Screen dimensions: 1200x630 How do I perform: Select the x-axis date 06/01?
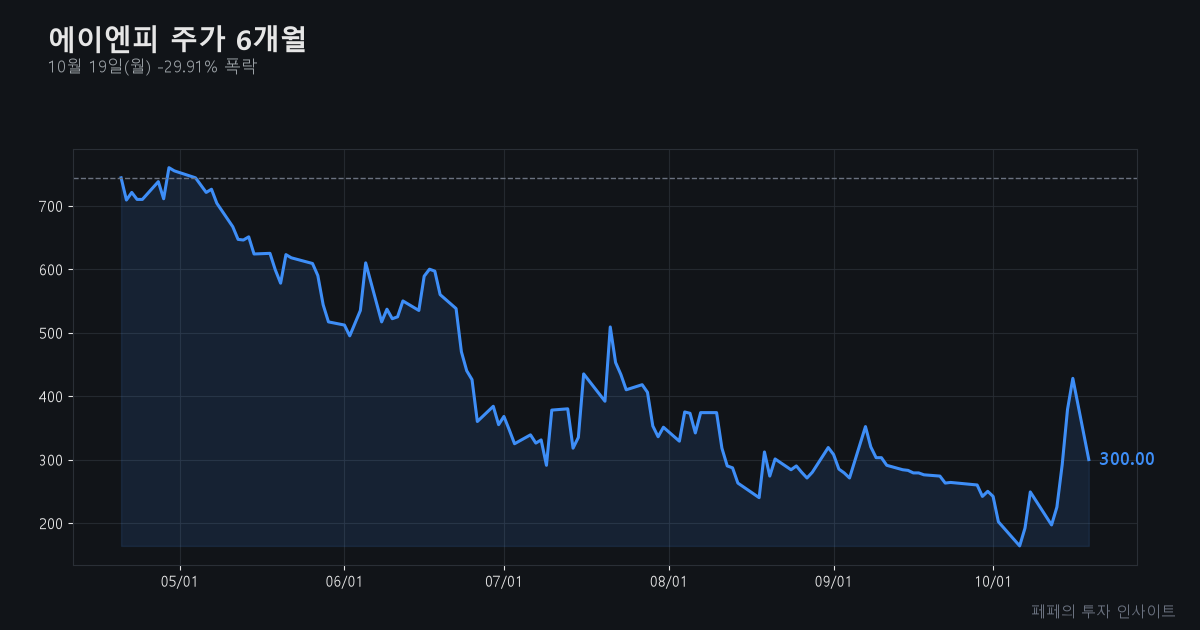click(x=344, y=582)
